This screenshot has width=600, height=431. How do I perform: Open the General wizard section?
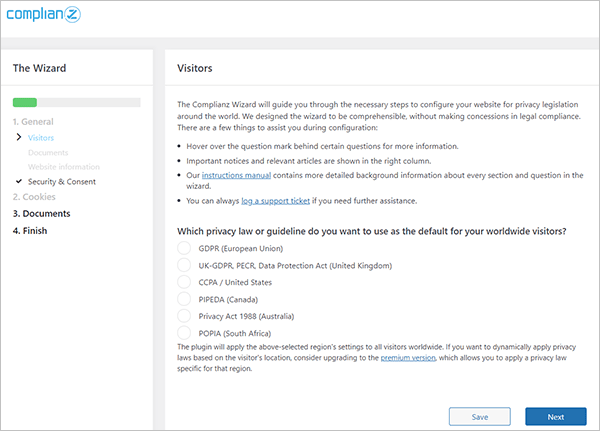[35, 121]
